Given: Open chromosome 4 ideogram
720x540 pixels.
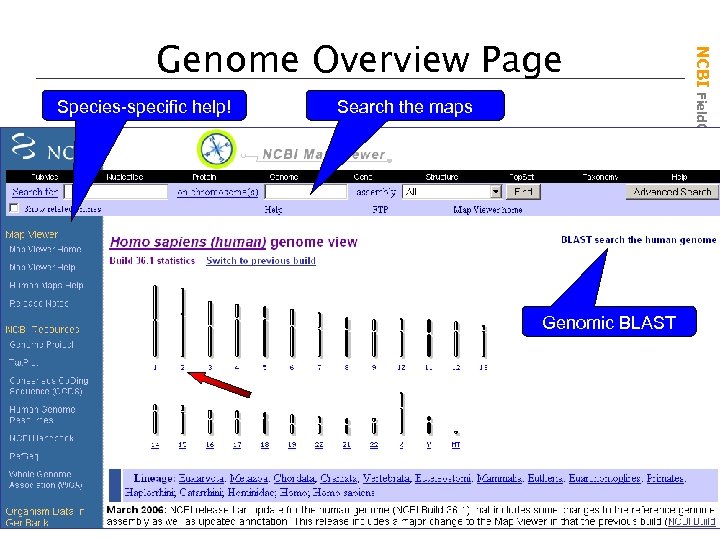Looking at the screenshot, I should point(237,330).
